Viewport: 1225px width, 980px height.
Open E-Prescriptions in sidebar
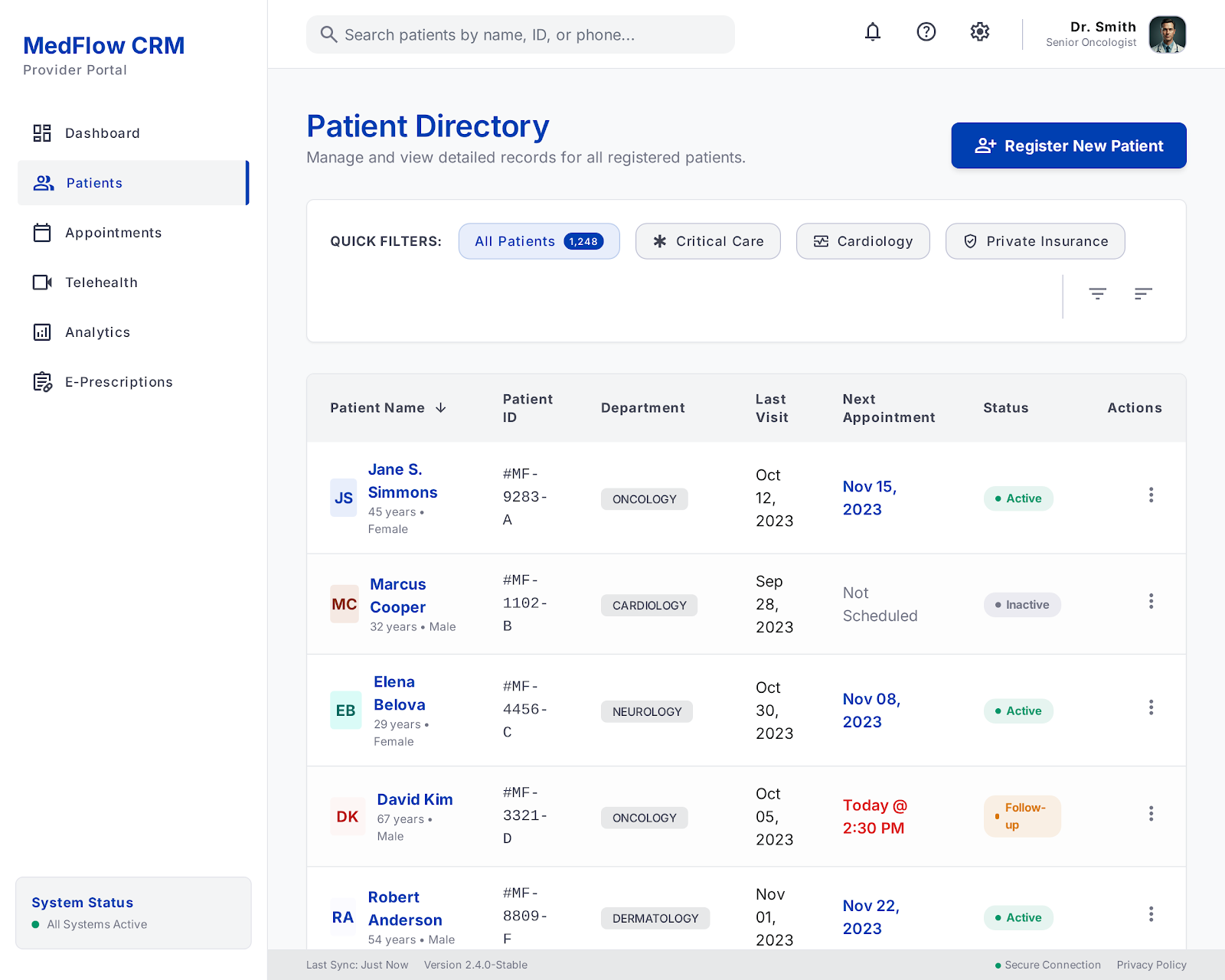point(133,382)
